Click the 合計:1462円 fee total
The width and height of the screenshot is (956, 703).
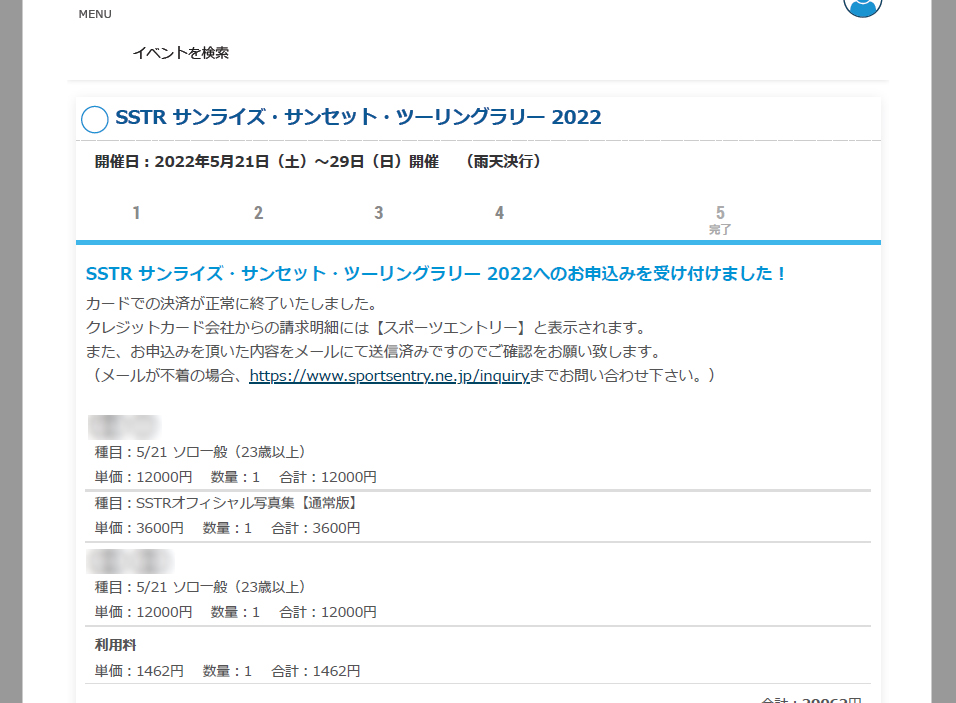coord(315,671)
